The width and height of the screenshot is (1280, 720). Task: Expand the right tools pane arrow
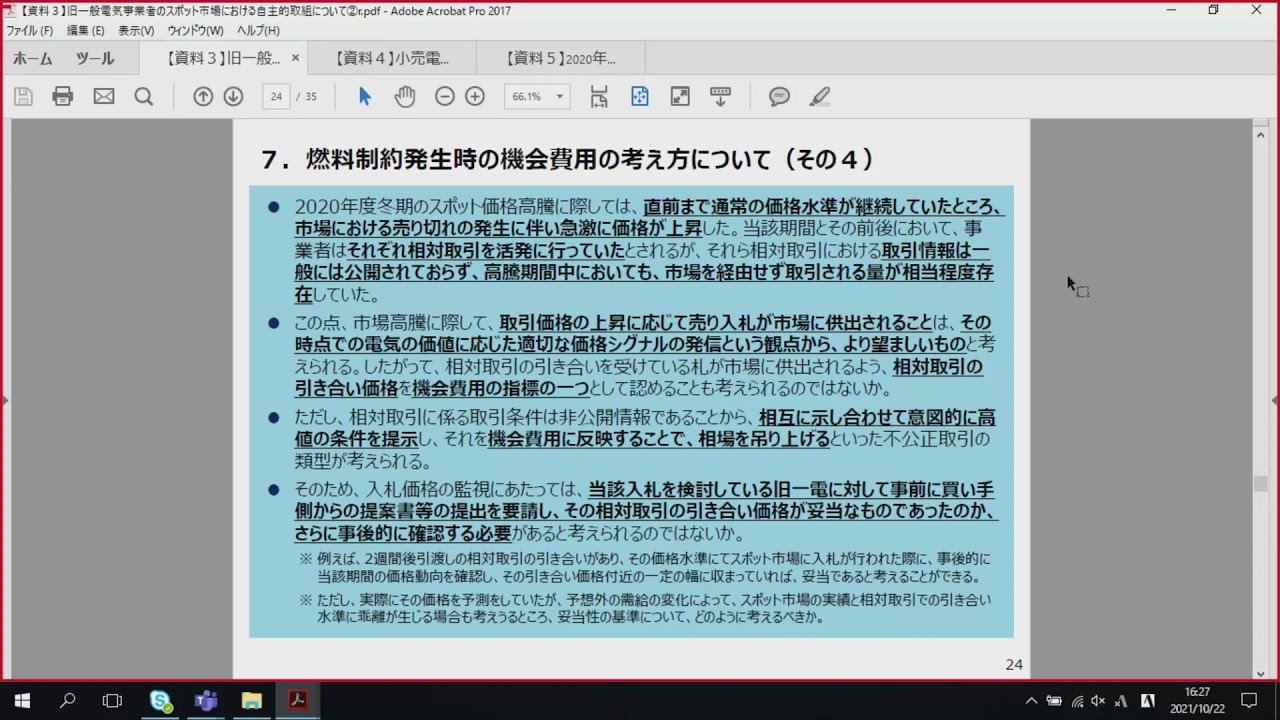coord(1275,400)
